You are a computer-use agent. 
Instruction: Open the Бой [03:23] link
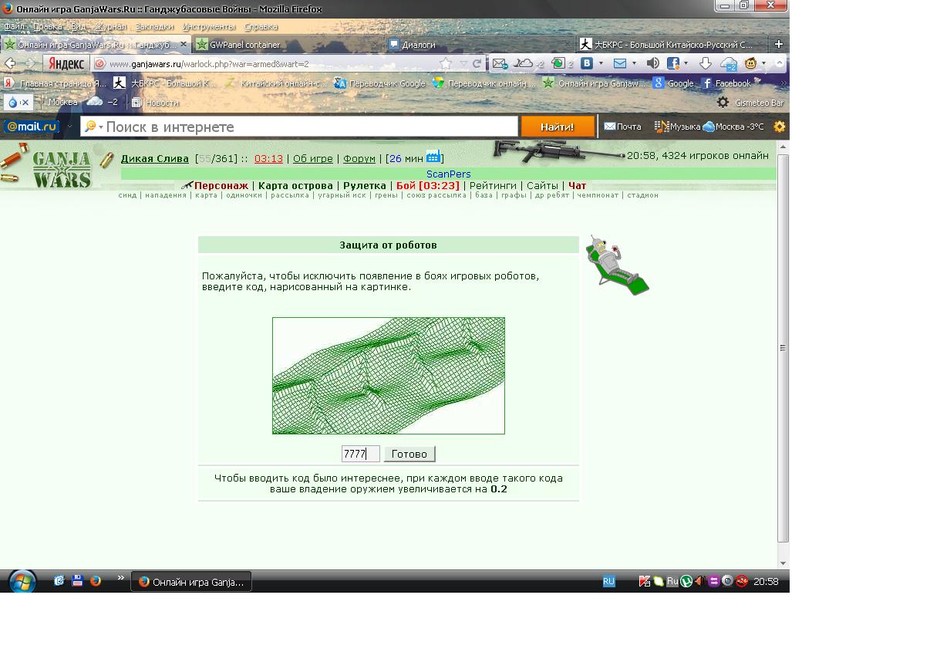pos(428,185)
